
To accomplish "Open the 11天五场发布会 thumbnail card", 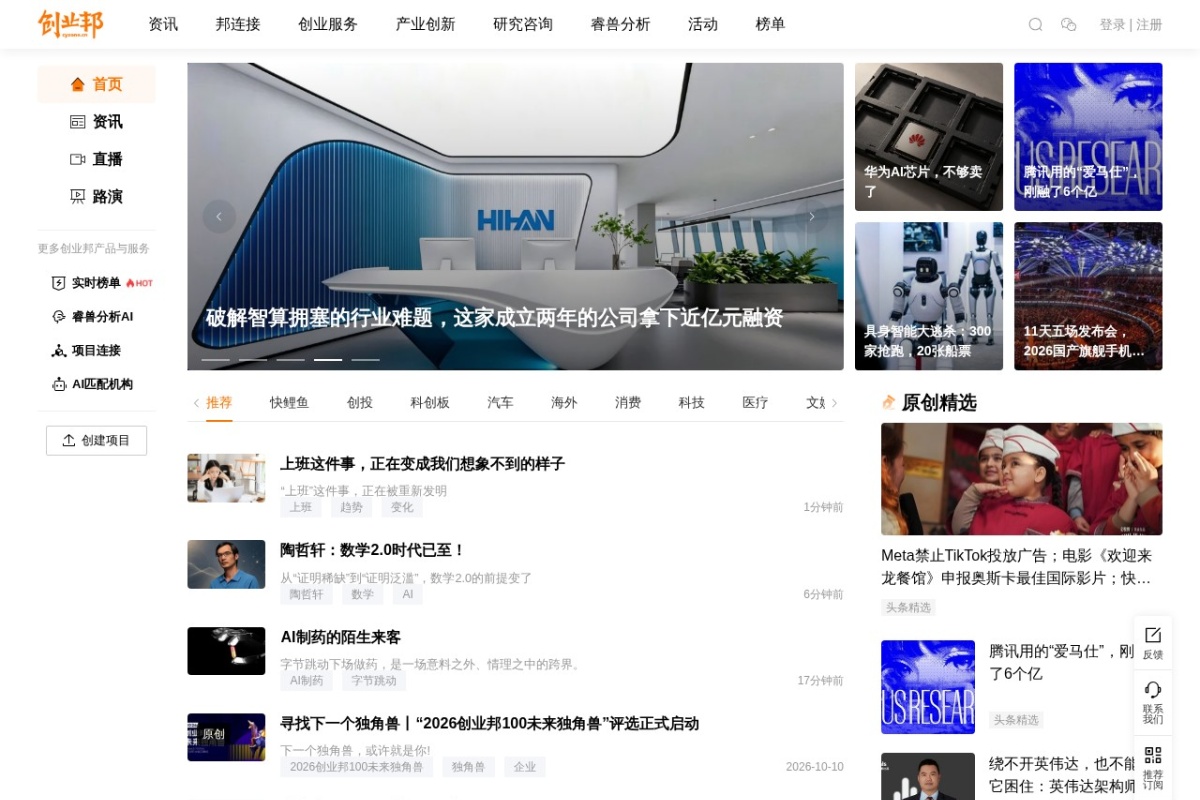I will [1088, 296].
